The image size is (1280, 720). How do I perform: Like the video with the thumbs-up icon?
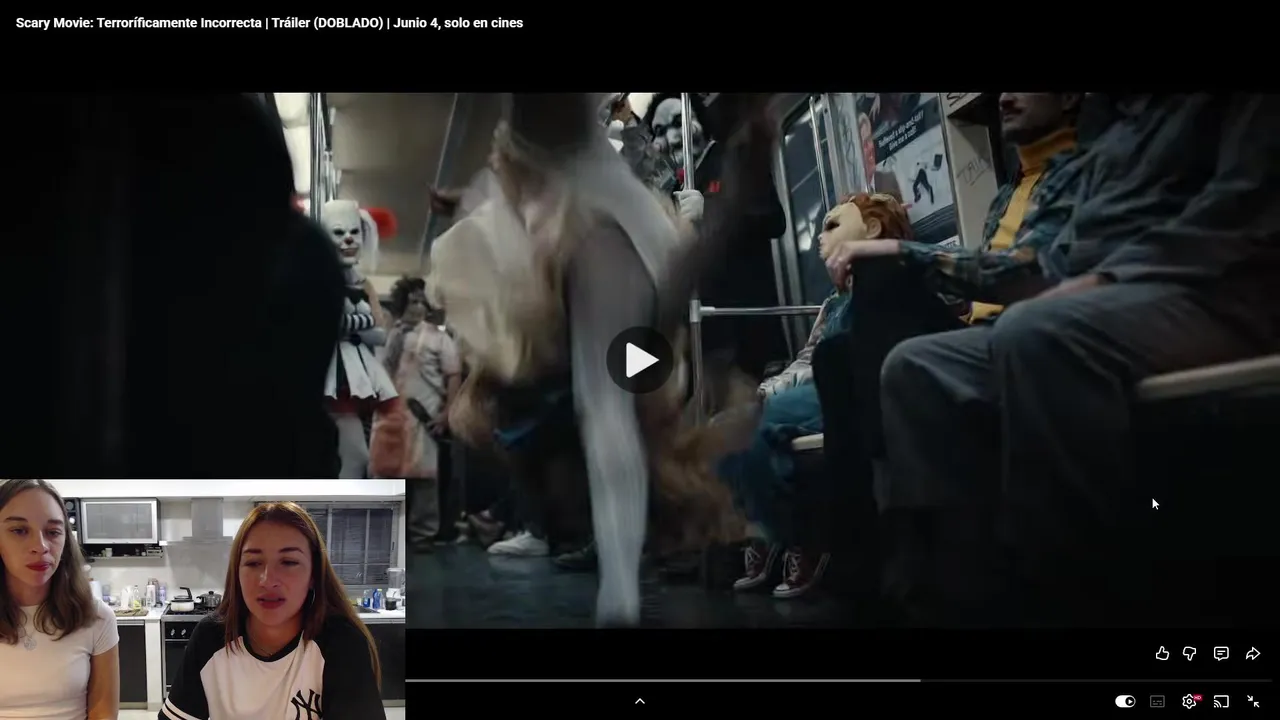pyautogui.click(x=1162, y=653)
